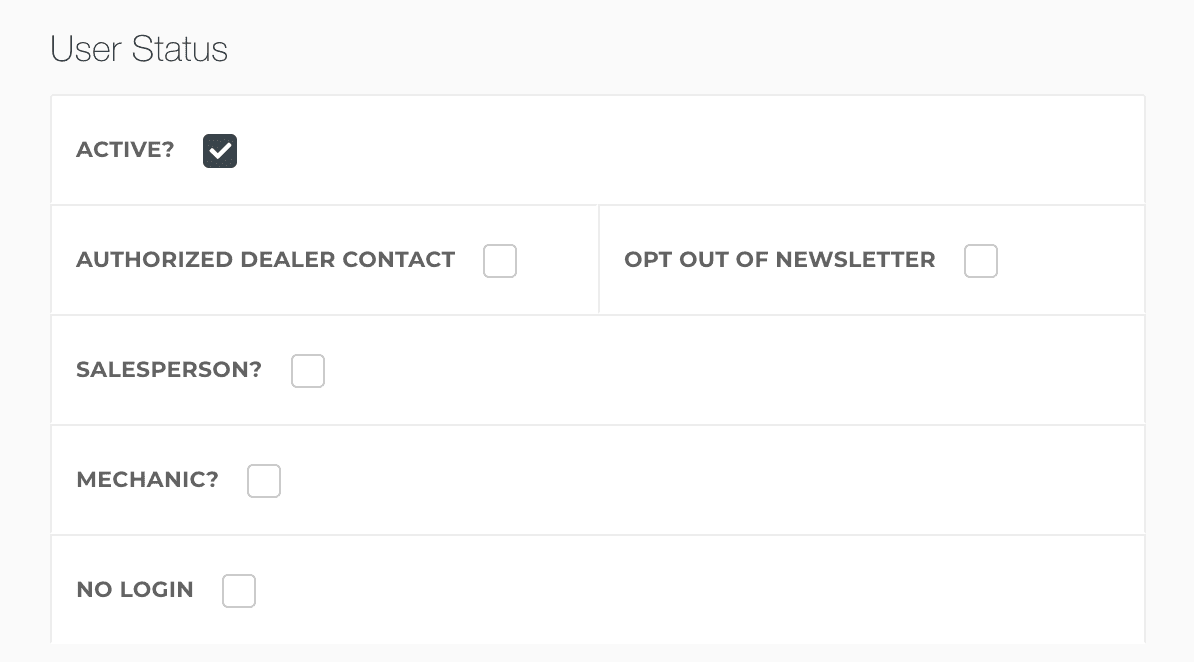Click the User Status section heading

(x=139, y=49)
